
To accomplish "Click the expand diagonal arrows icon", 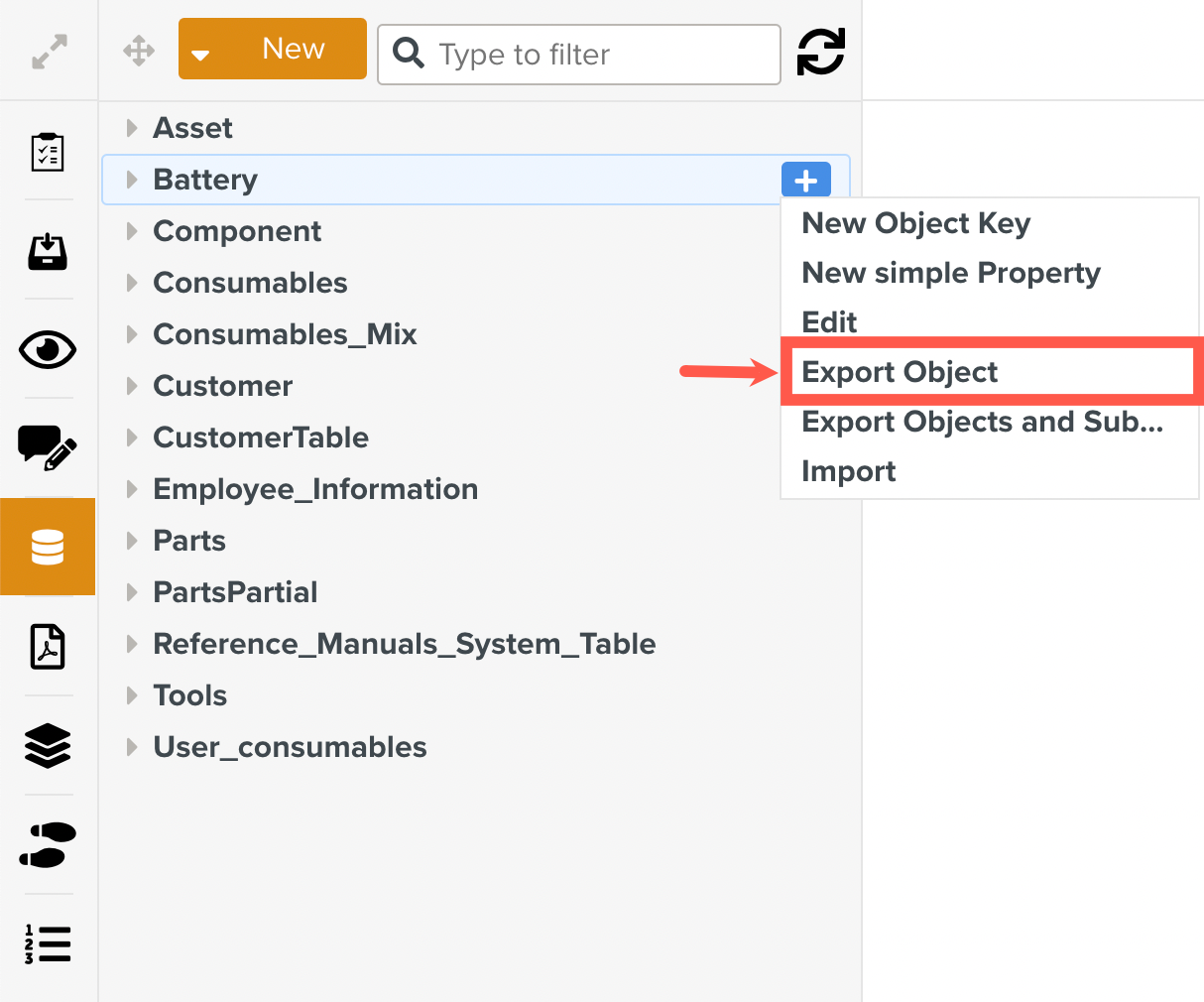I will 50,52.
